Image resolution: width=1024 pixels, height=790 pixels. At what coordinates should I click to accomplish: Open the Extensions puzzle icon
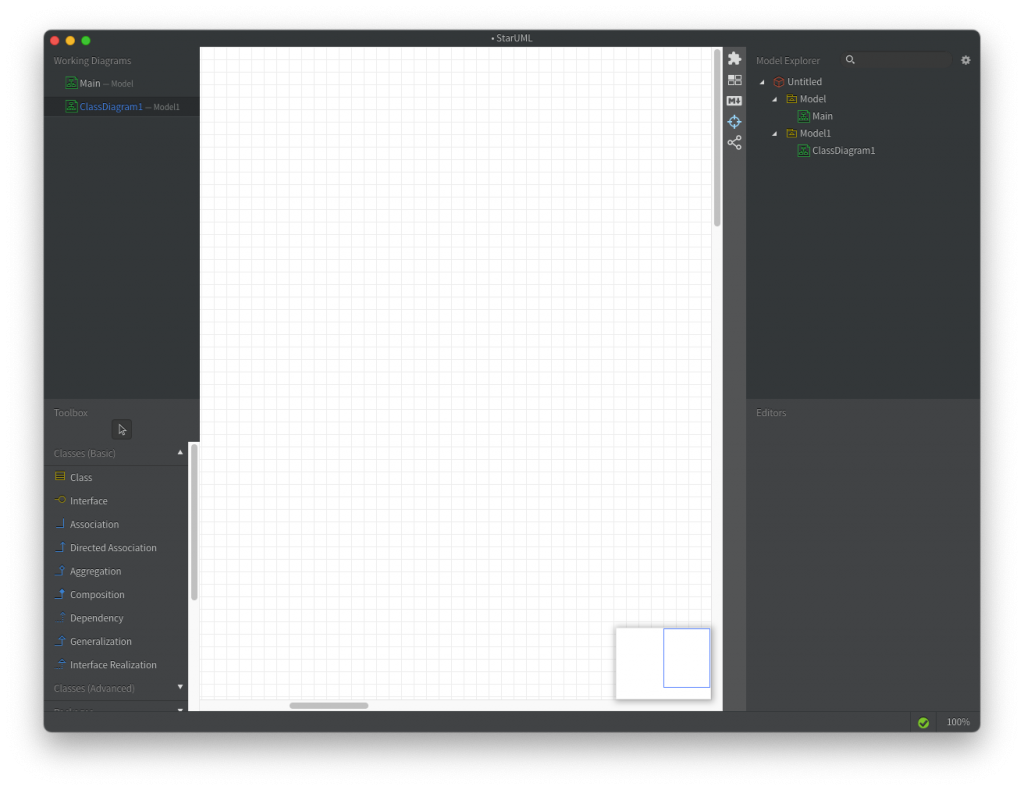pos(735,59)
